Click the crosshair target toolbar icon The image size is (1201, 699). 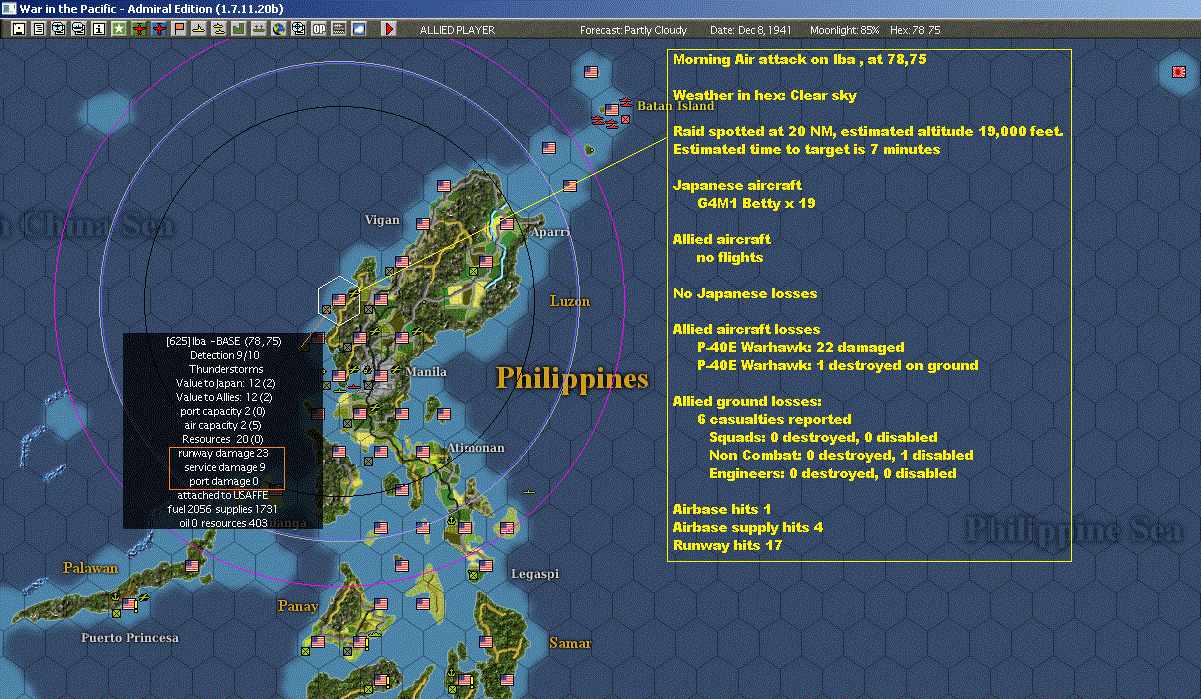299,29
